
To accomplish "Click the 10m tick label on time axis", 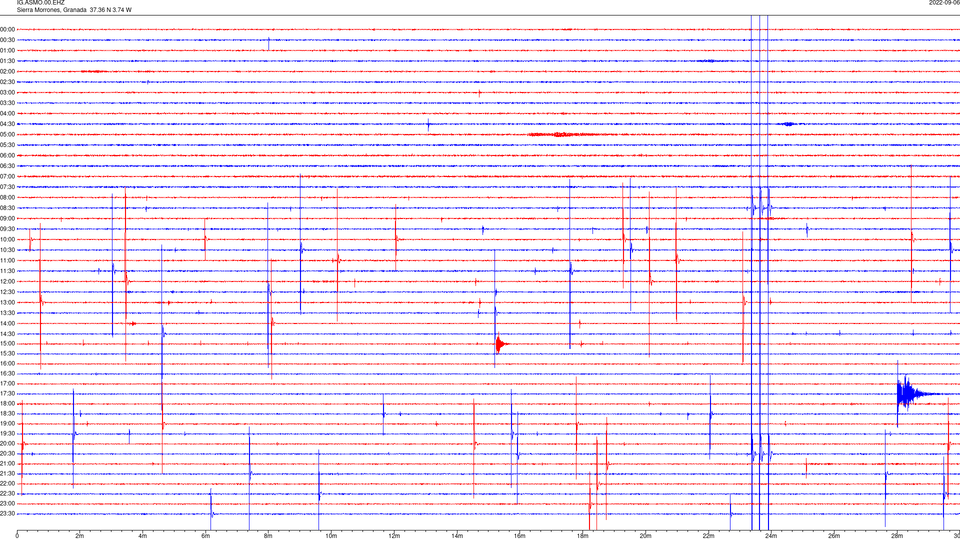I will click(x=331, y=536).
